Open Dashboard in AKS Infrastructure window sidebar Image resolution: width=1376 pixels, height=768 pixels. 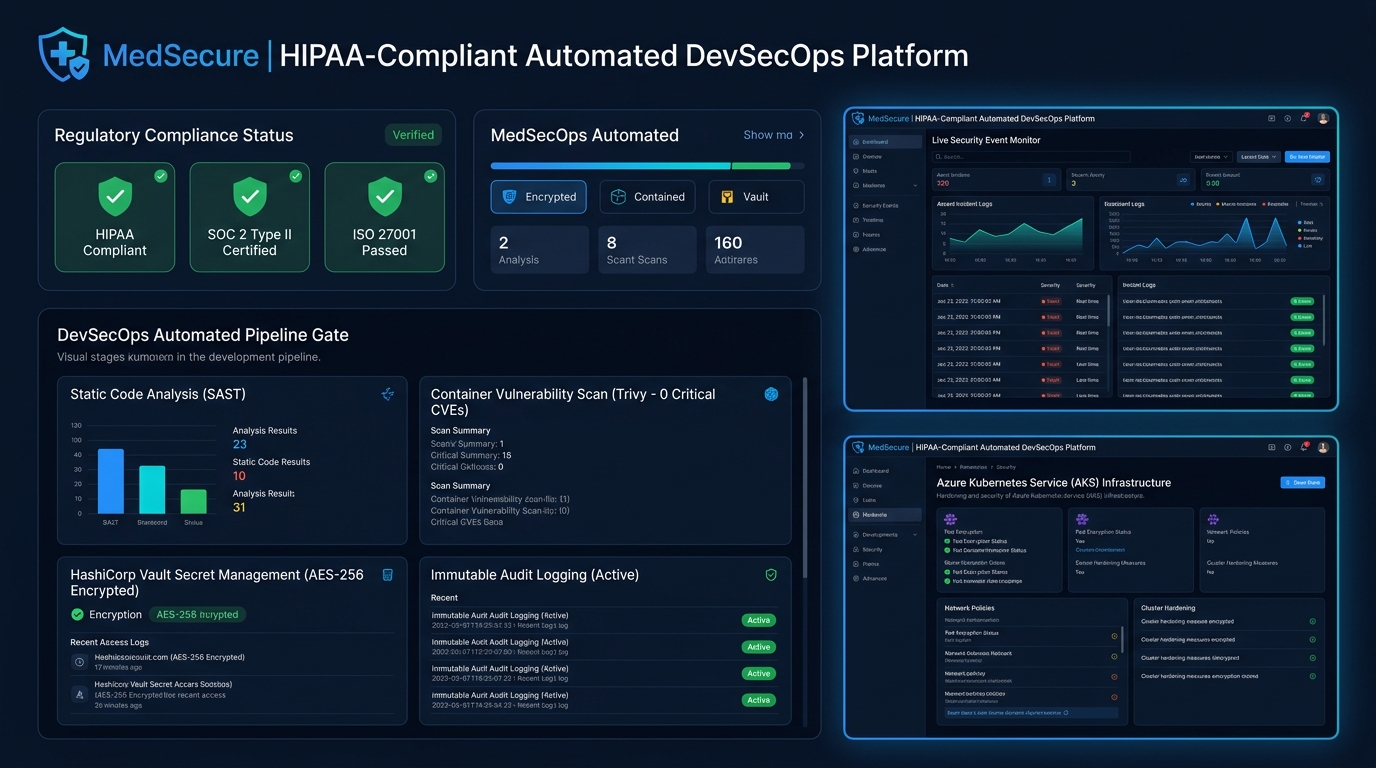tap(871, 470)
